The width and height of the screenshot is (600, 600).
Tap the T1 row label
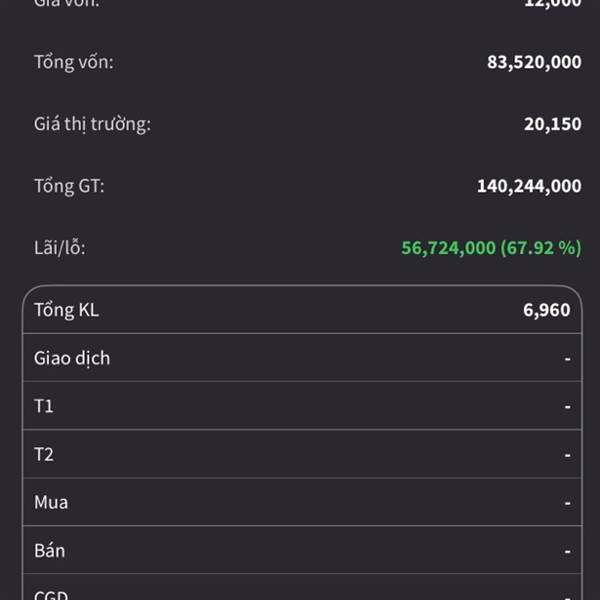[x=44, y=406]
